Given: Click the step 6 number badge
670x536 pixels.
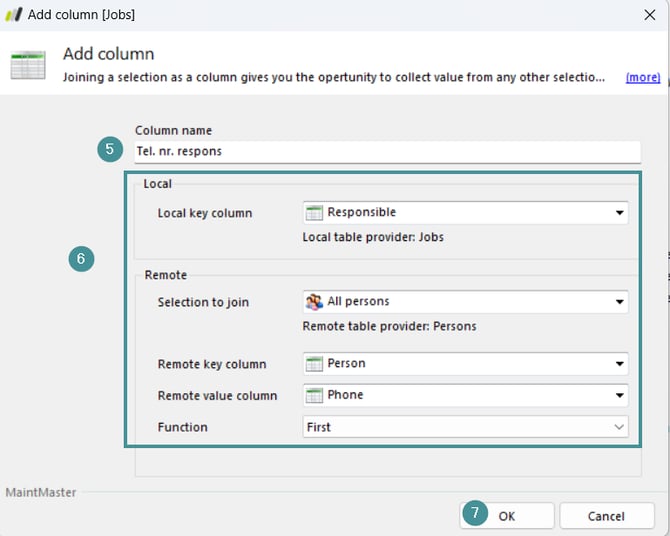Looking at the screenshot, I should coord(82,259).
